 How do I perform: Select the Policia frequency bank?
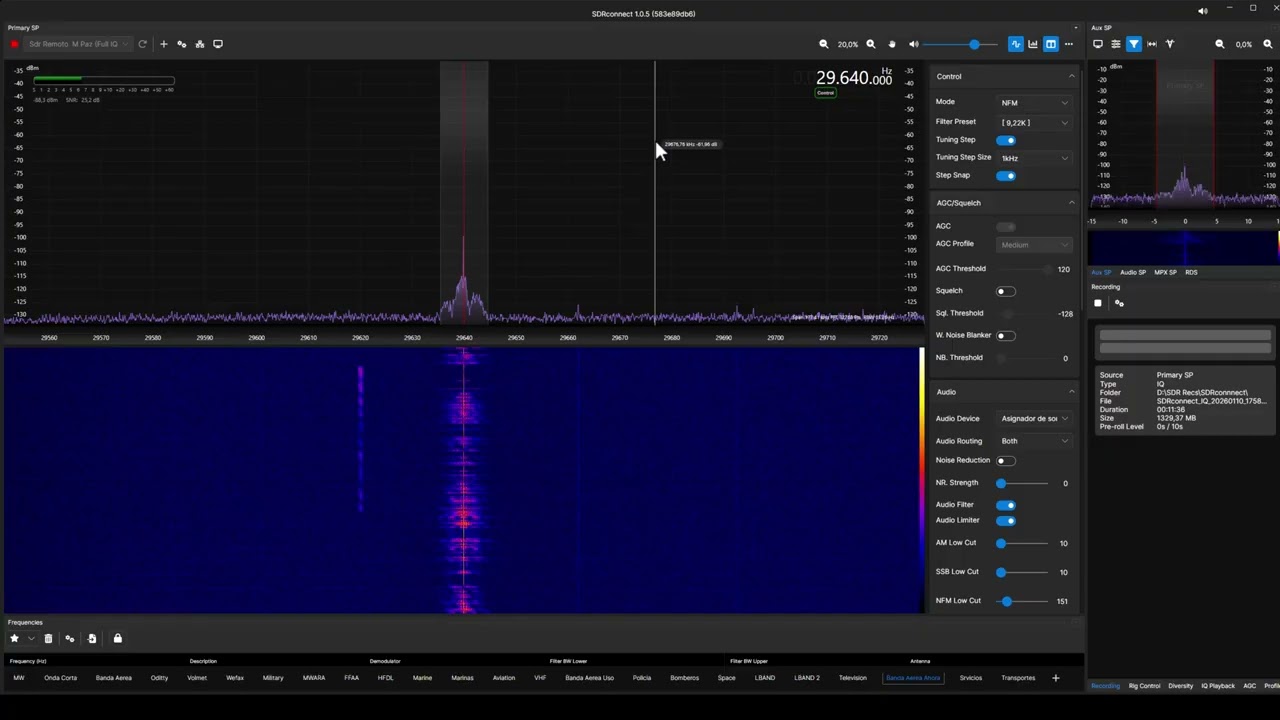pos(642,678)
